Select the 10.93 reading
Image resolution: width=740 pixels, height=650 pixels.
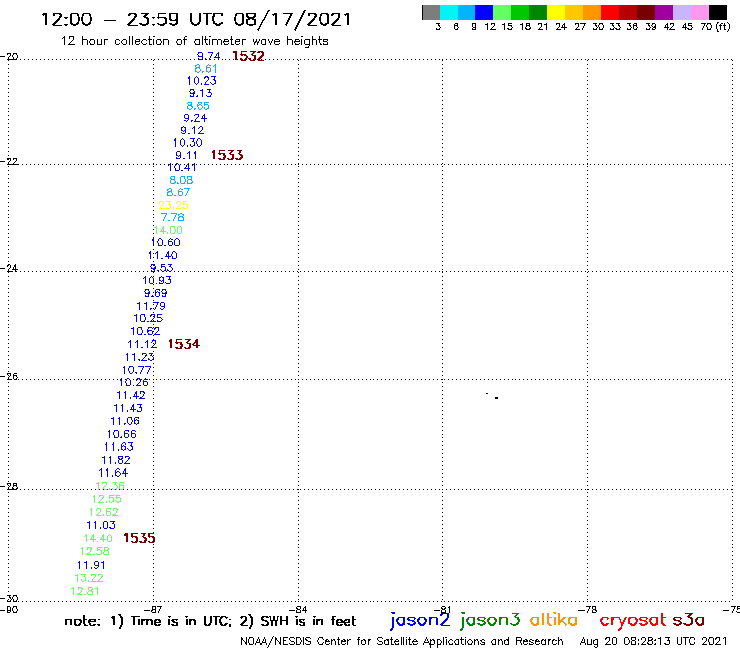[157, 280]
